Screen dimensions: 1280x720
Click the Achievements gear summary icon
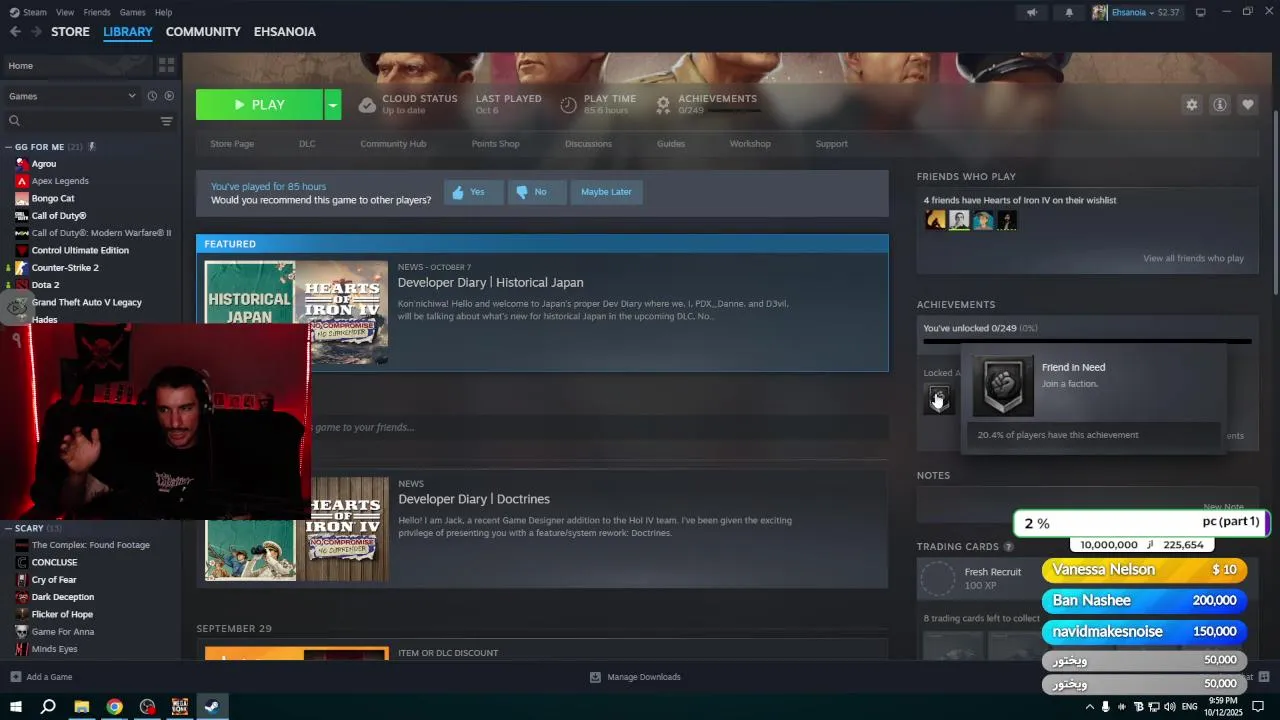(x=663, y=105)
